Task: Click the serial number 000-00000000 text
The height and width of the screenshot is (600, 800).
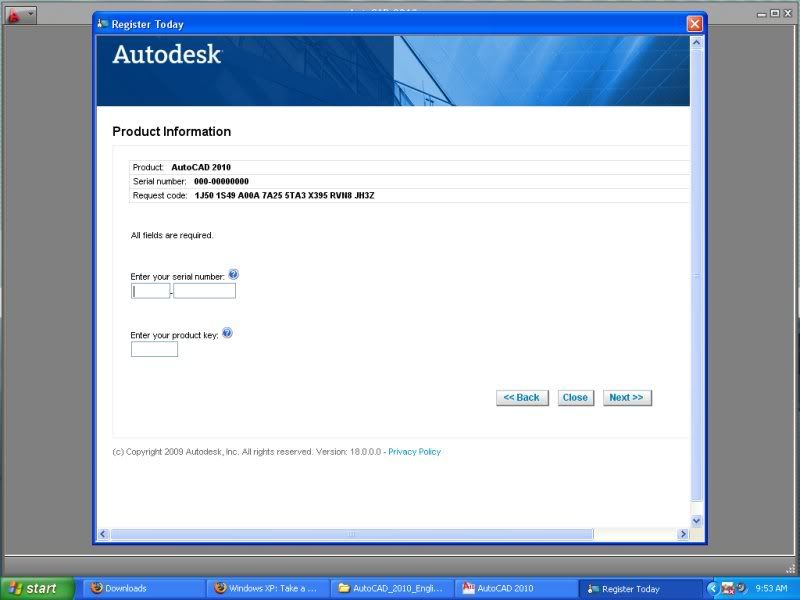Action: point(221,181)
